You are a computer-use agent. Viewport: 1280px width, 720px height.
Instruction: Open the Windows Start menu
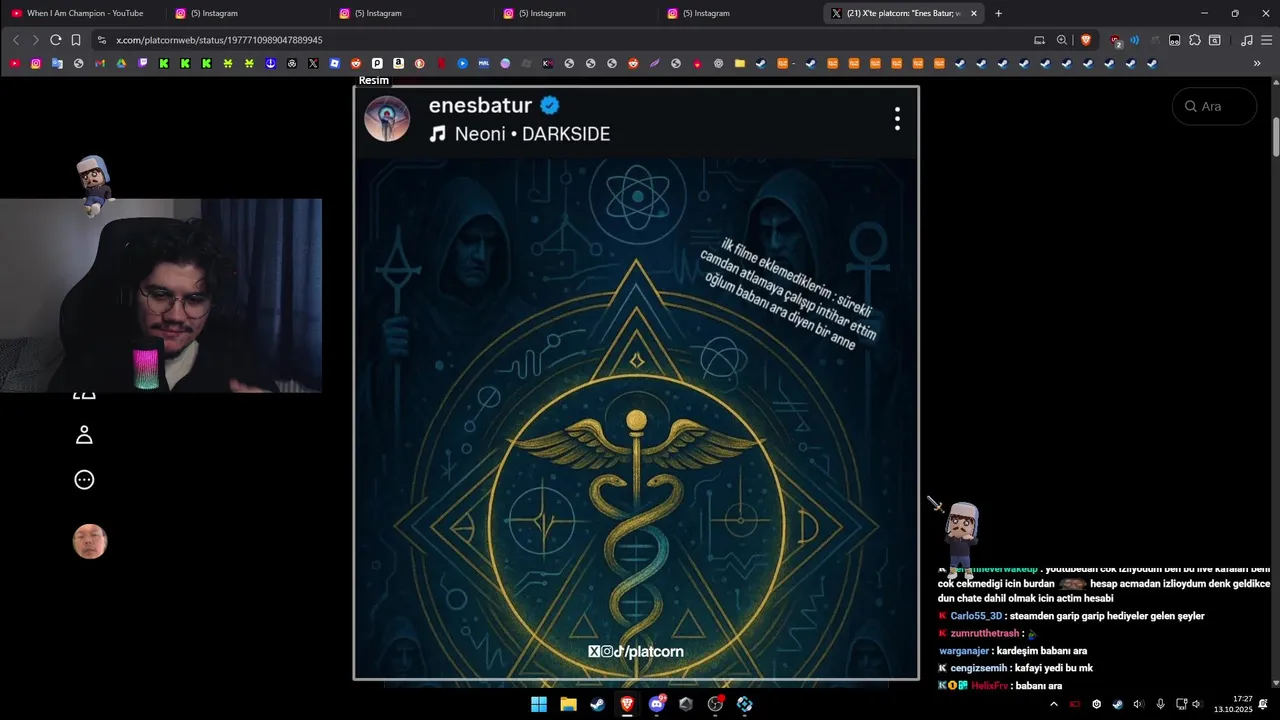(x=539, y=704)
